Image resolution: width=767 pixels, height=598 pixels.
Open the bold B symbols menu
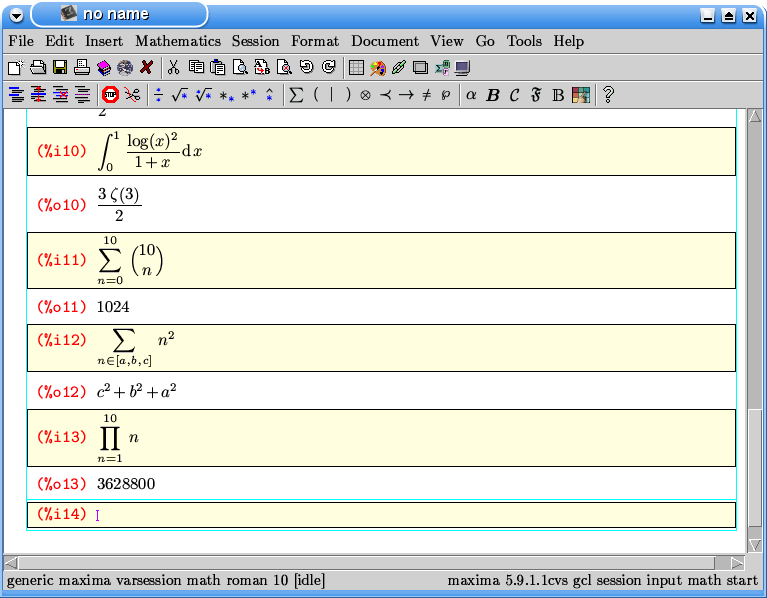click(493, 95)
